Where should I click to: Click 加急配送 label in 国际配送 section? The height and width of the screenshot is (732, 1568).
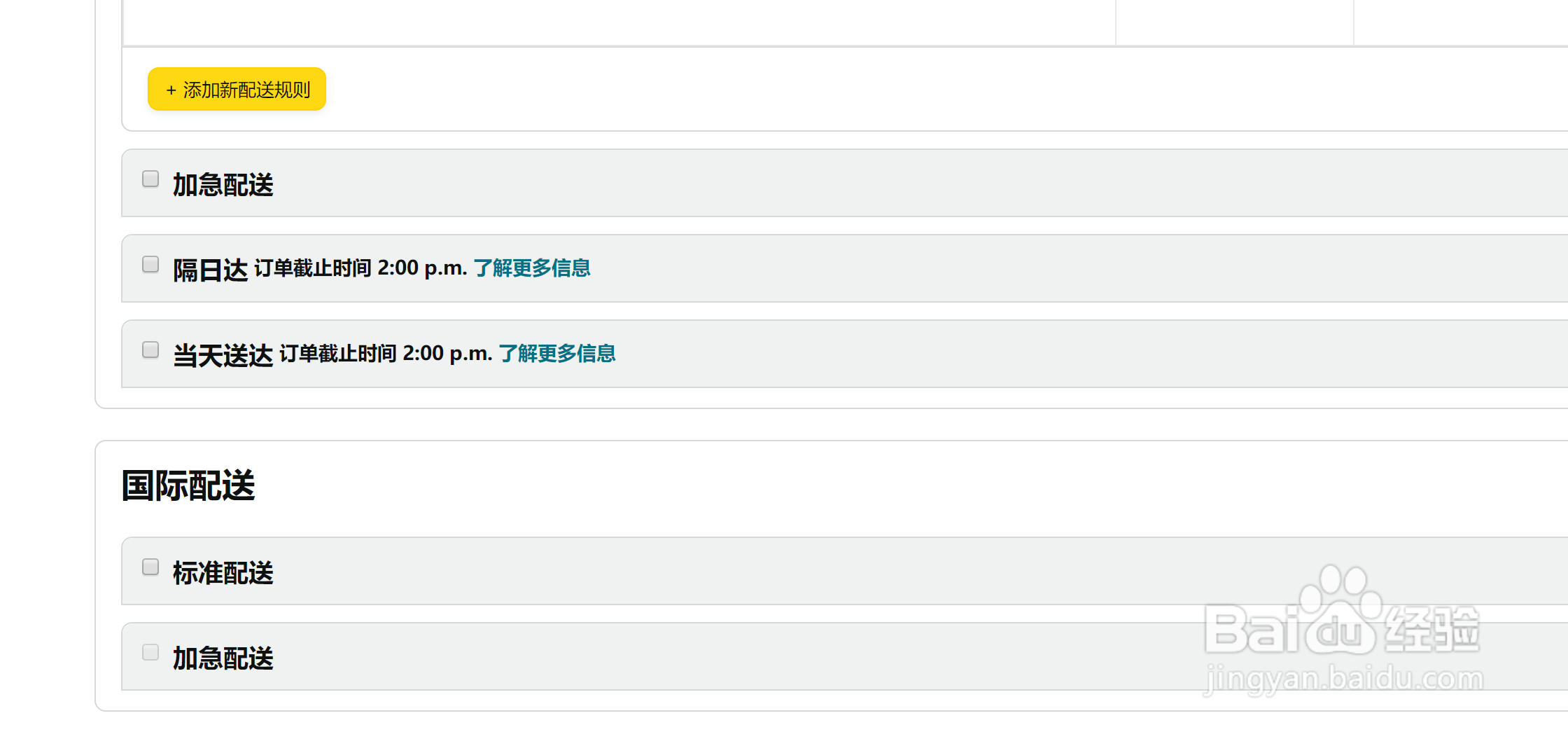coord(223,658)
